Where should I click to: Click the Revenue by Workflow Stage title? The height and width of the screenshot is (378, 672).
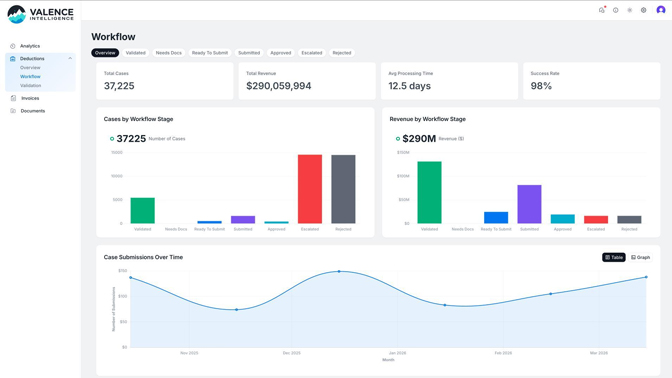tap(427, 119)
